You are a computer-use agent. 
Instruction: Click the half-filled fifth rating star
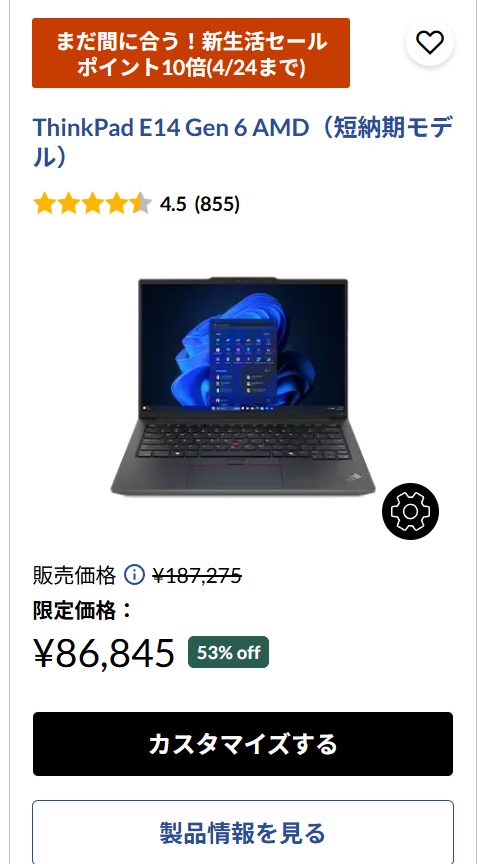coord(142,204)
